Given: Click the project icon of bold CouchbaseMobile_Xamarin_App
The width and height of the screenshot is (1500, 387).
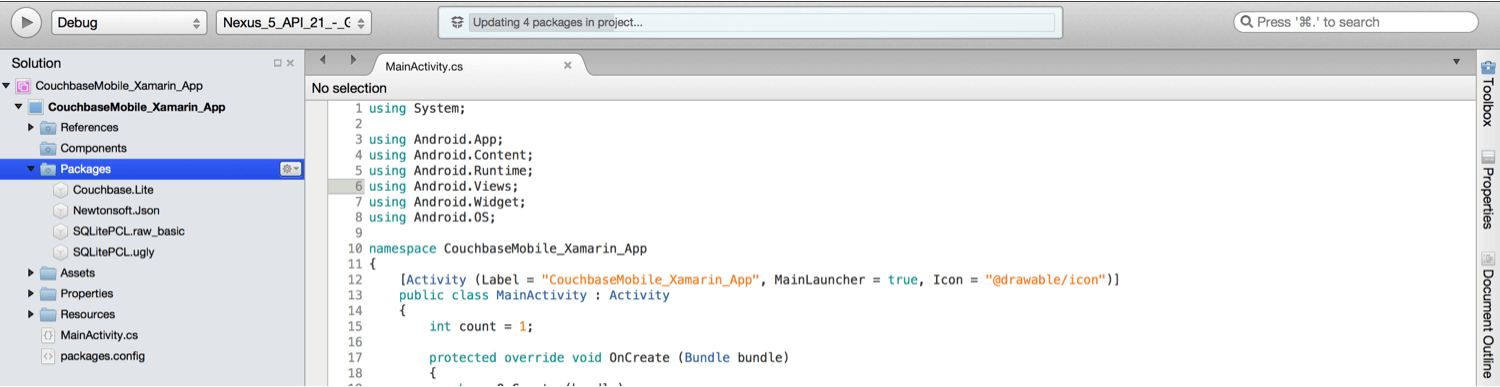Looking at the screenshot, I should tap(36, 107).
